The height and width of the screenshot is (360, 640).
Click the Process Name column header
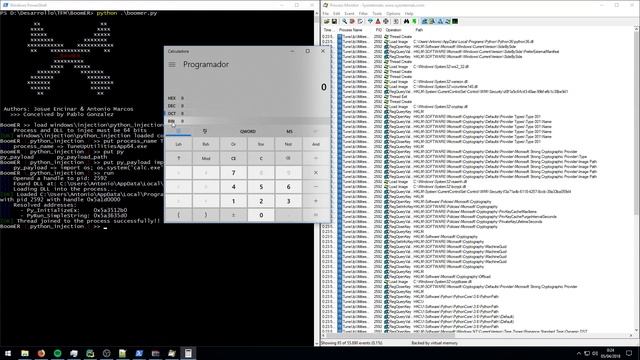pyautogui.click(x=351, y=30)
